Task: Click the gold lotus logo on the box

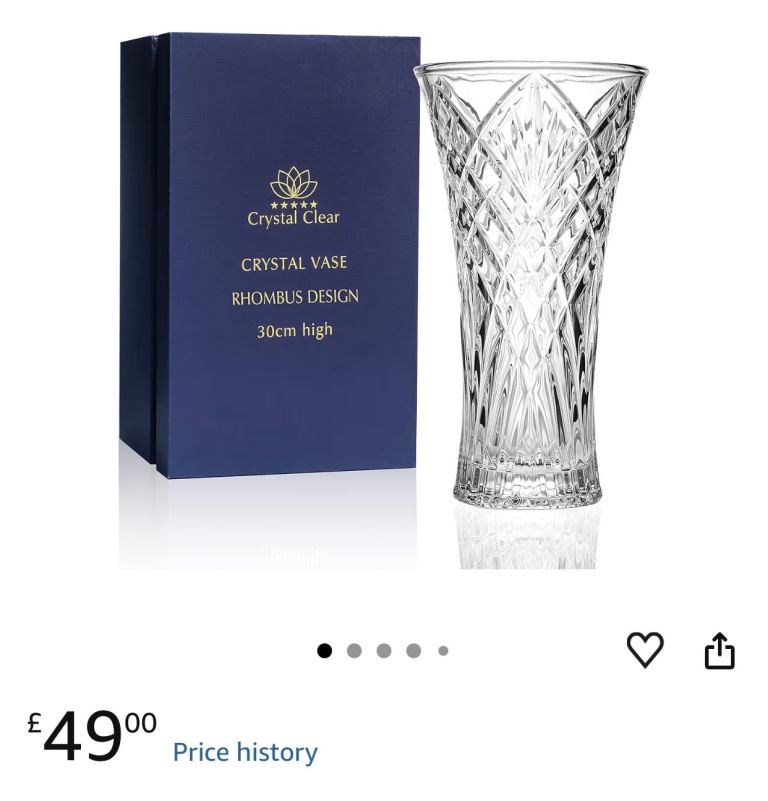Action: coord(293,183)
